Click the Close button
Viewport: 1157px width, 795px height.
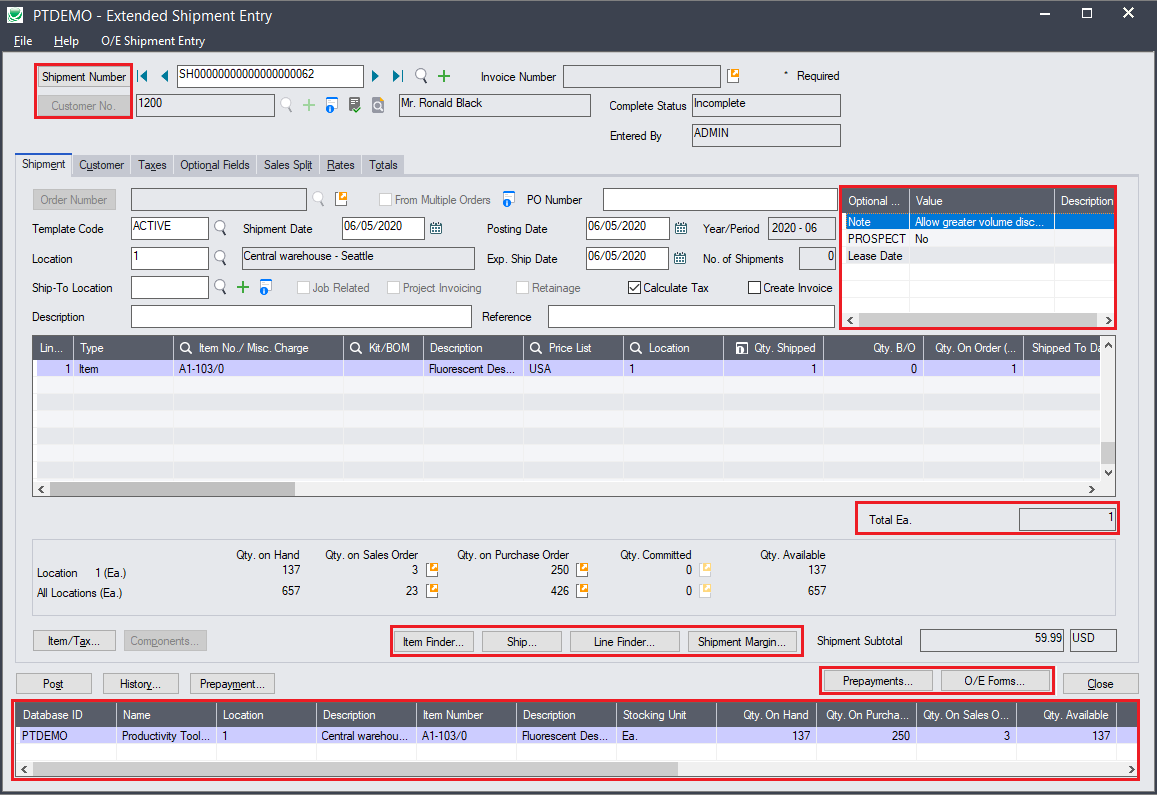[x=1100, y=684]
